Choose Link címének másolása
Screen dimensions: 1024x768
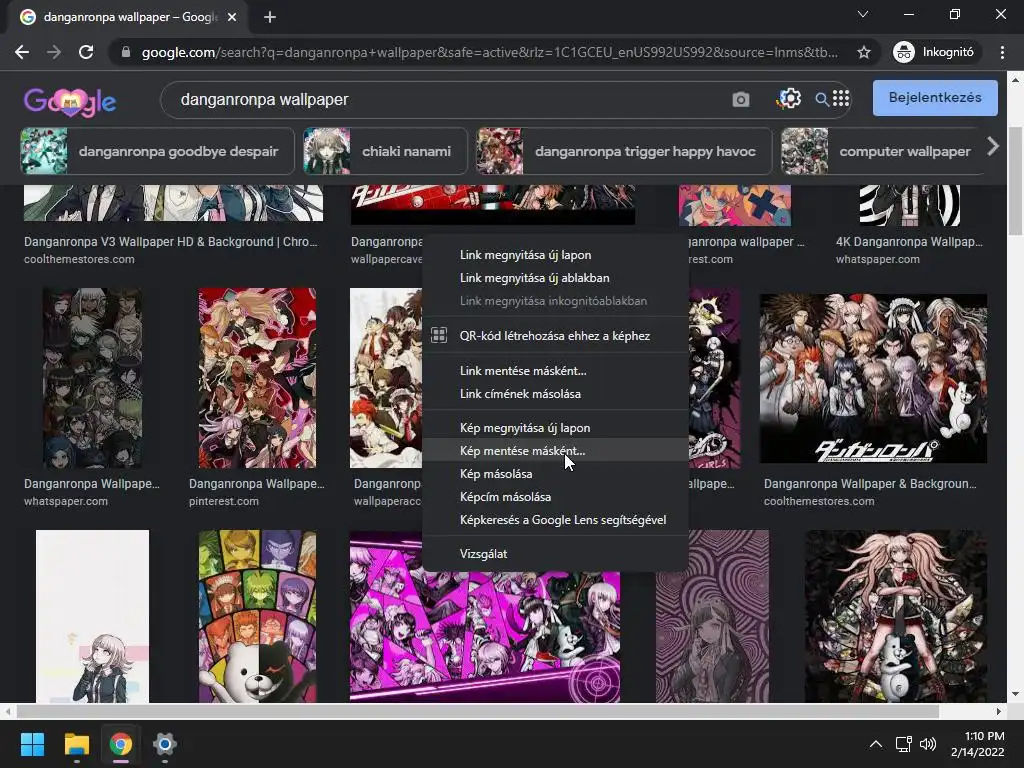tap(556, 394)
